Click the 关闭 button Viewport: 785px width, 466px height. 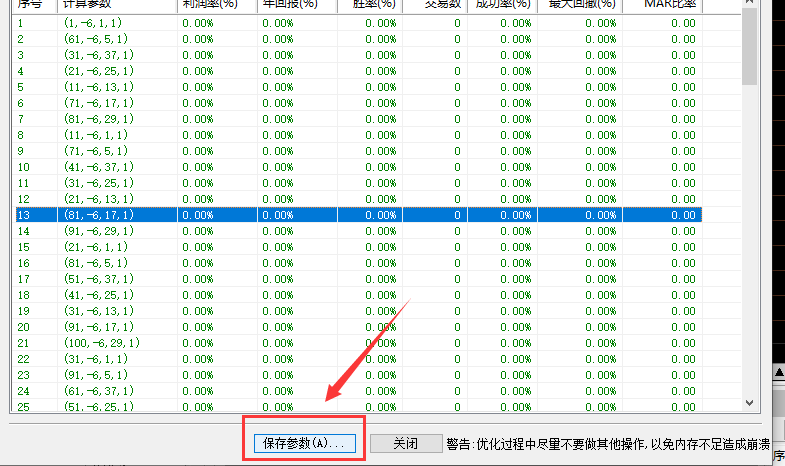click(x=406, y=443)
